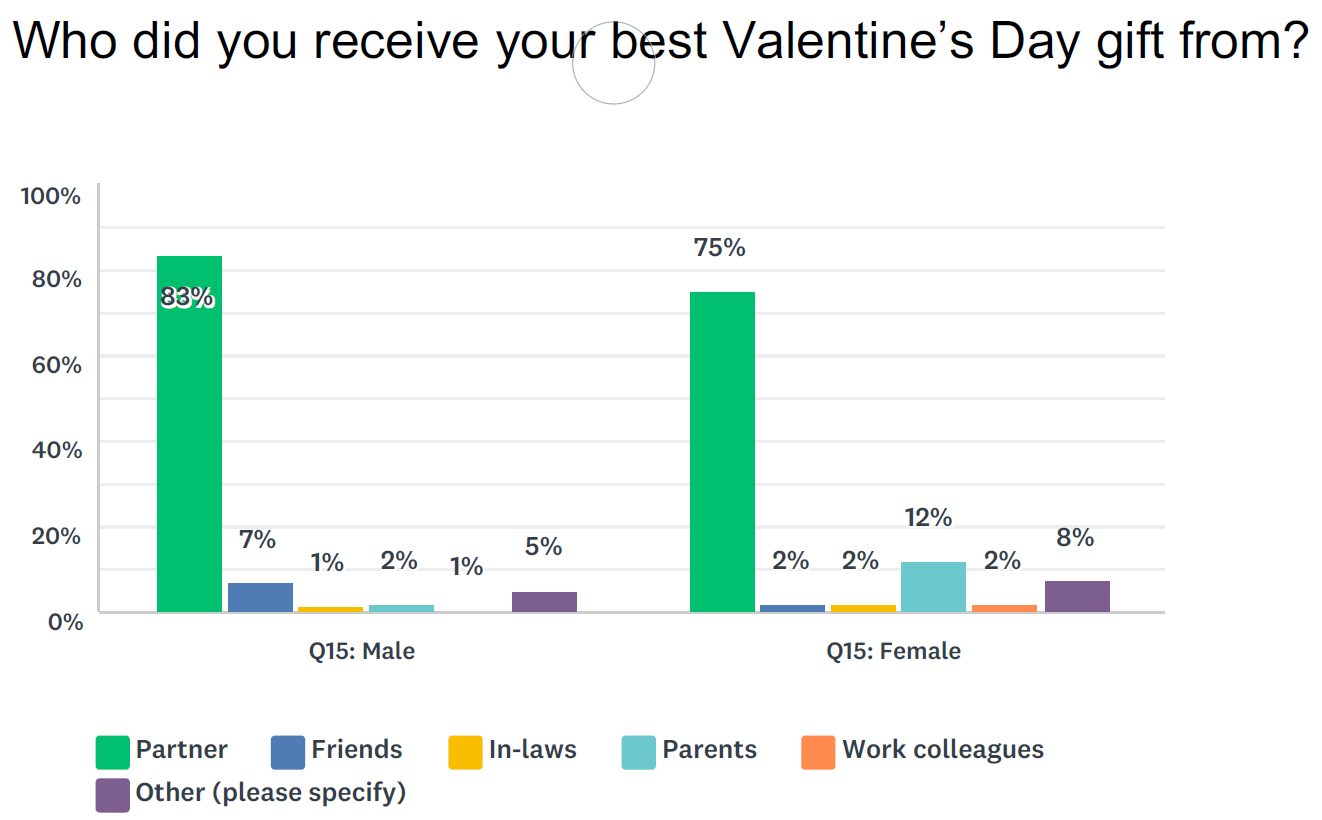Click the 100% y-axis label
The height and width of the screenshot is (820, 1322).
(x=51, y=196)
